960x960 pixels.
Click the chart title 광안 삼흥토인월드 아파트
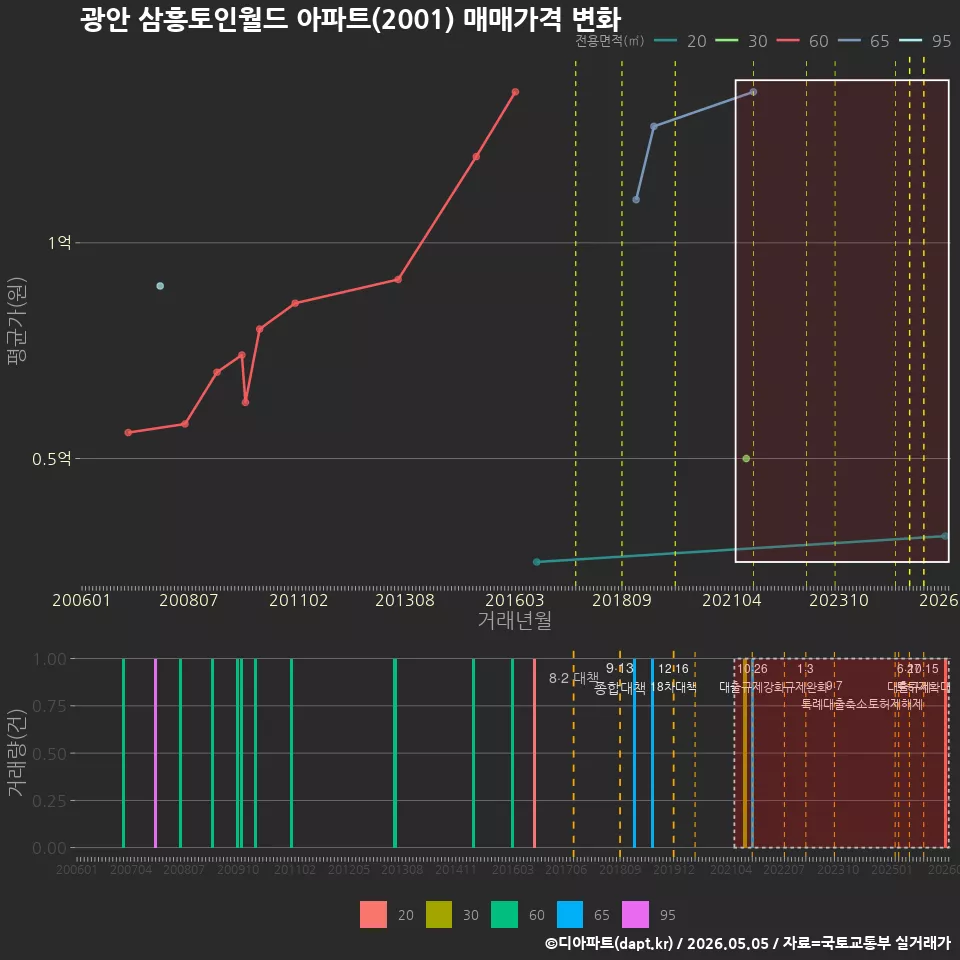pos(351,19)
